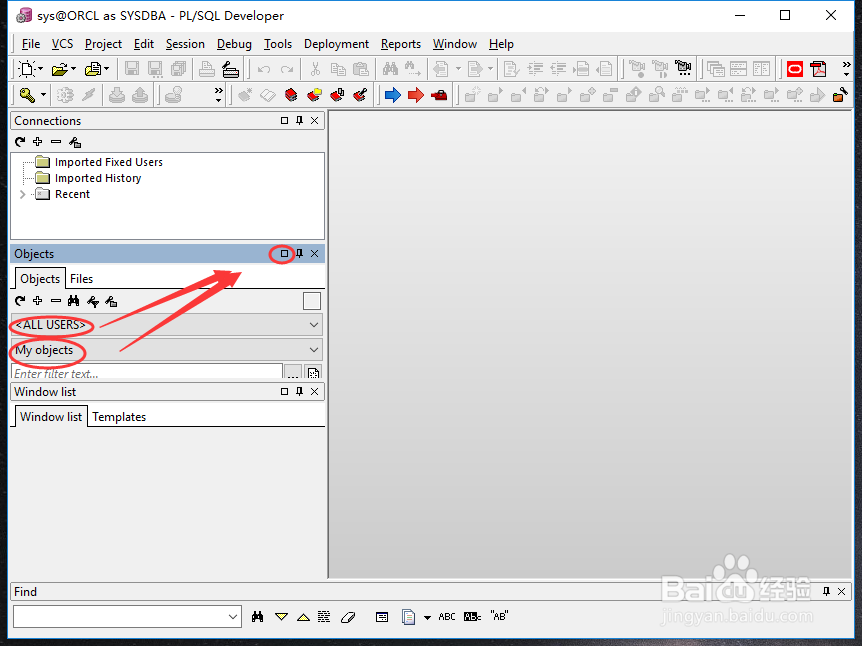Open the PDF manual icon
The width and height of the screenshot is (862, 646).
(819, 69)
